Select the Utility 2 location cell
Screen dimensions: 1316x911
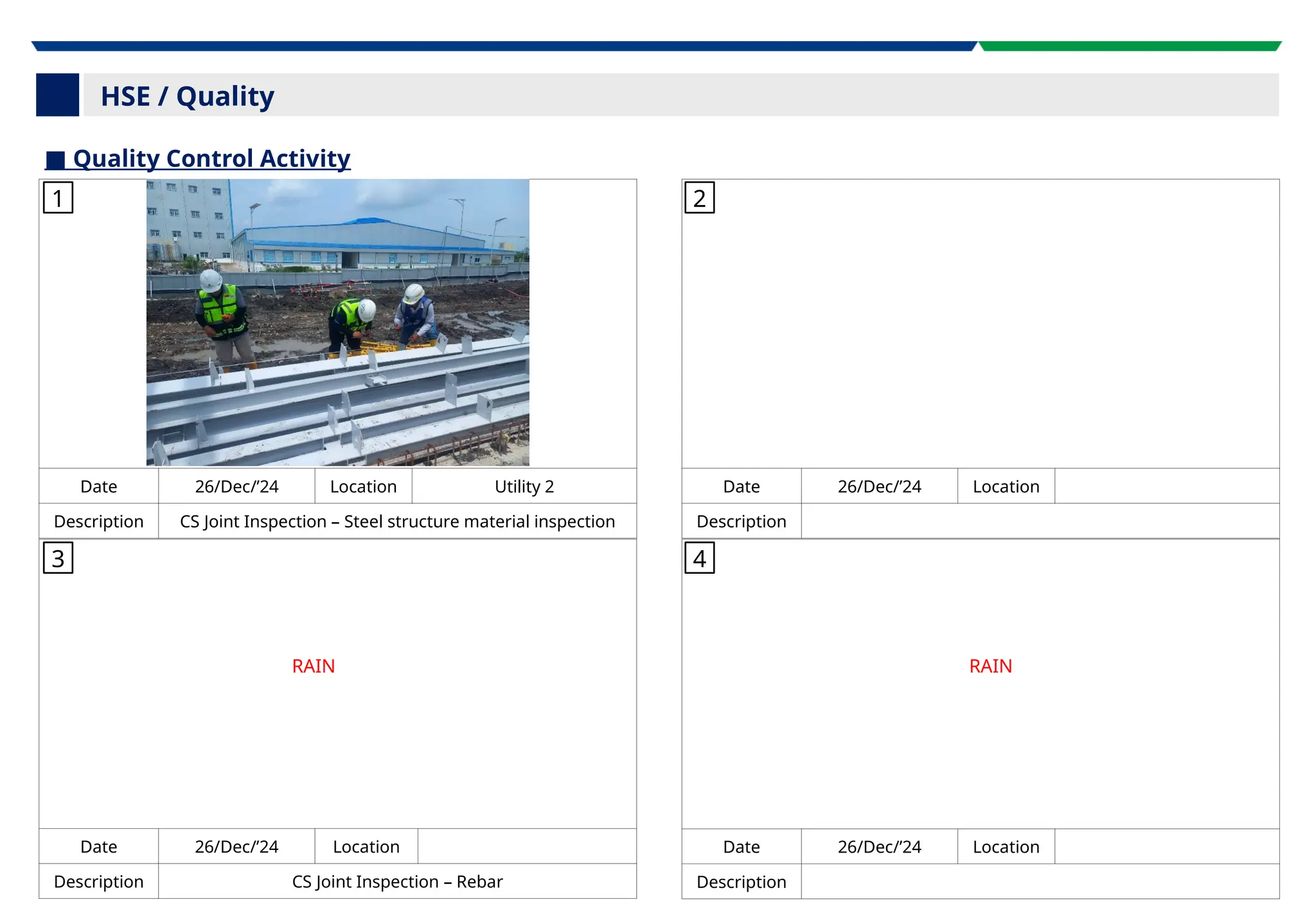[x=524, y=486]
